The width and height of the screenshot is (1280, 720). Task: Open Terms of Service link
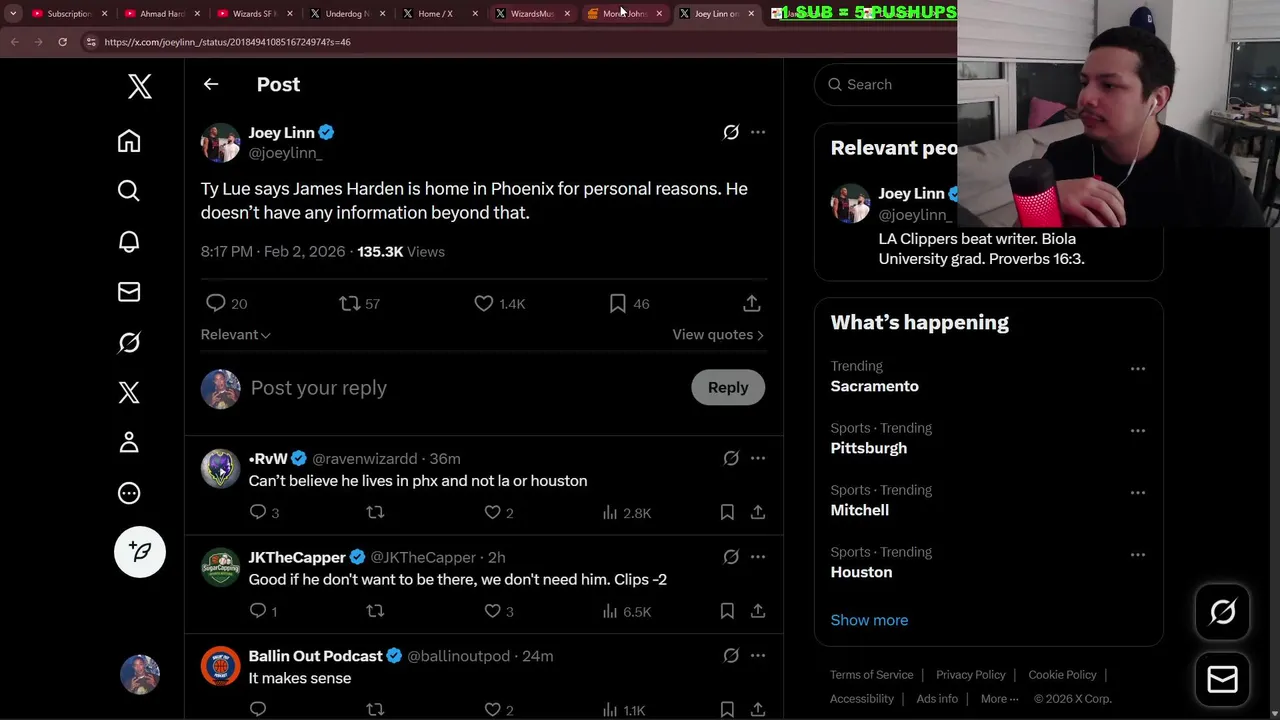pyautogui.click(x=872, y=675)
